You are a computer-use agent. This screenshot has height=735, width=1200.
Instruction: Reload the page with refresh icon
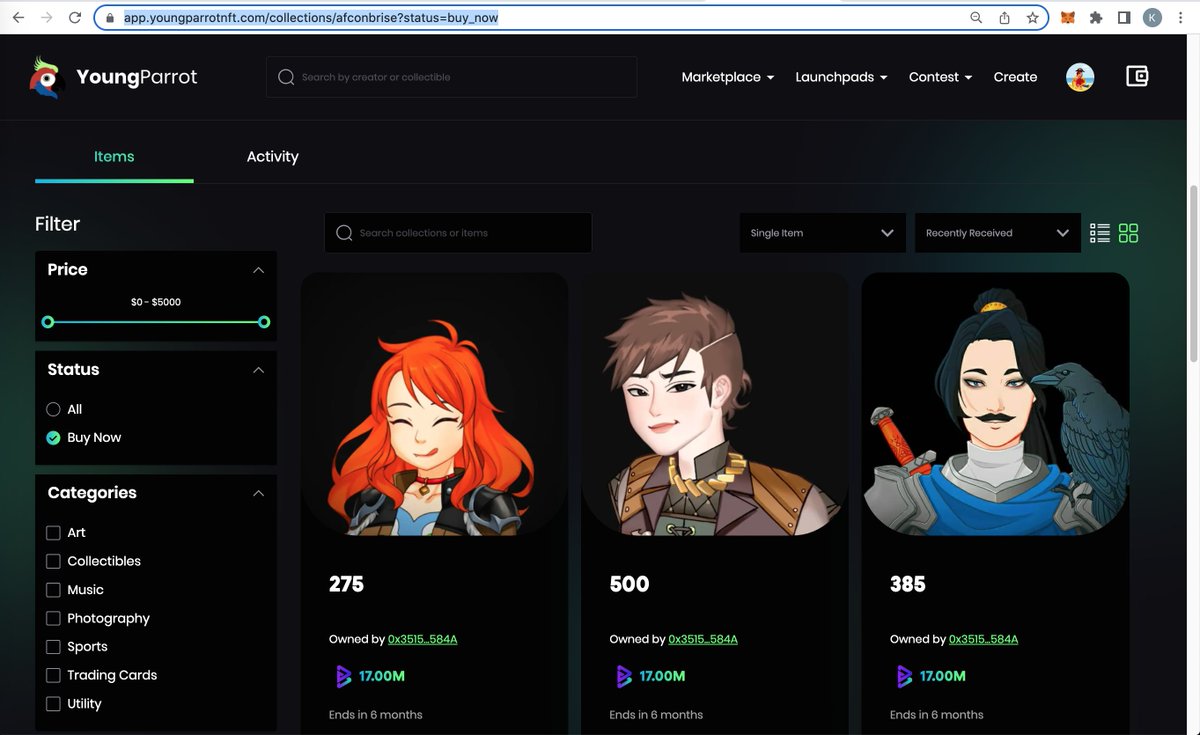pos(75,18)
